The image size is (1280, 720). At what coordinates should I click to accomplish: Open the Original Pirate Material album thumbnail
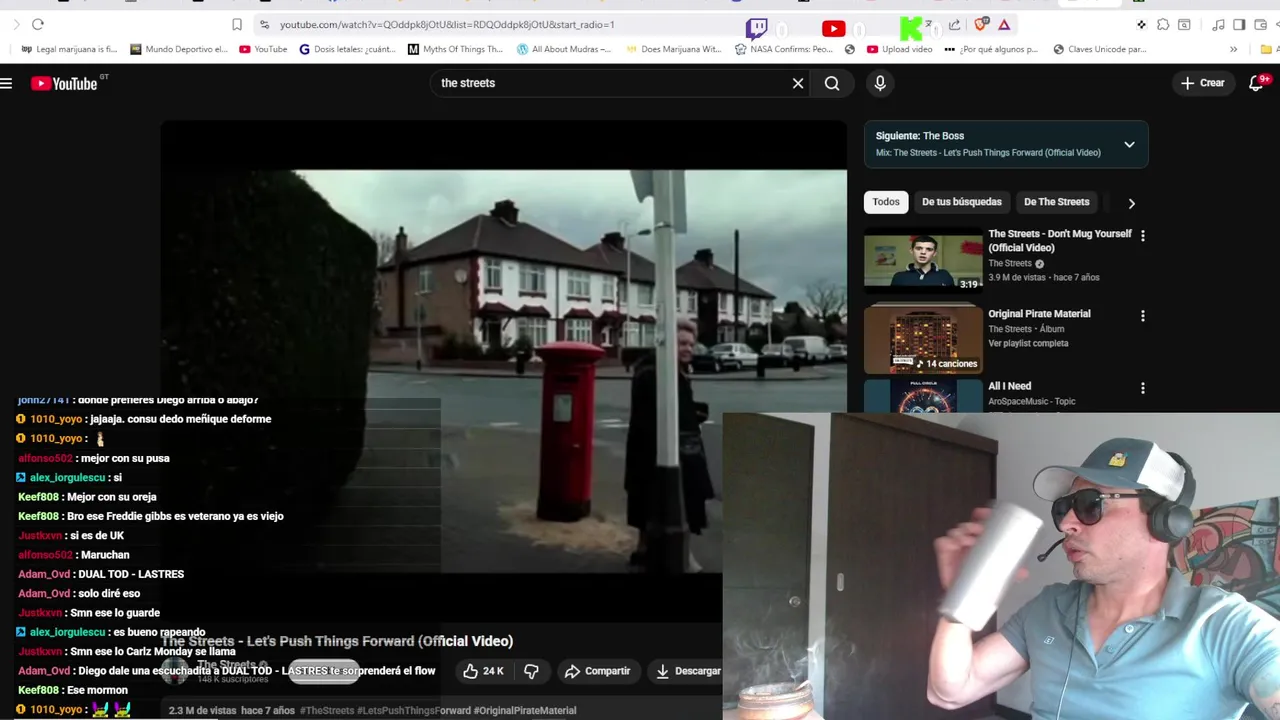pos(923,340)
